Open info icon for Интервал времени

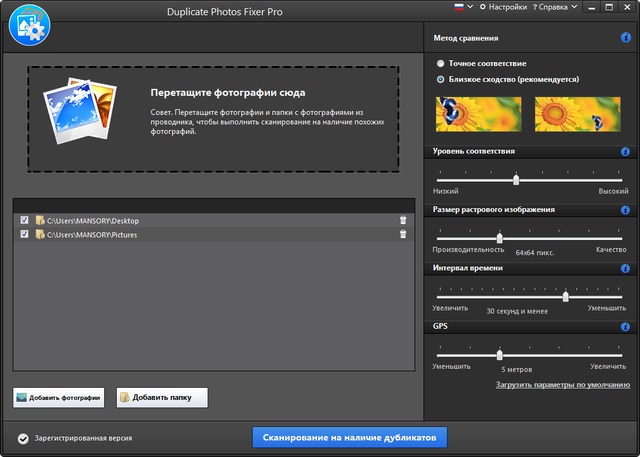tap(625, 268)
